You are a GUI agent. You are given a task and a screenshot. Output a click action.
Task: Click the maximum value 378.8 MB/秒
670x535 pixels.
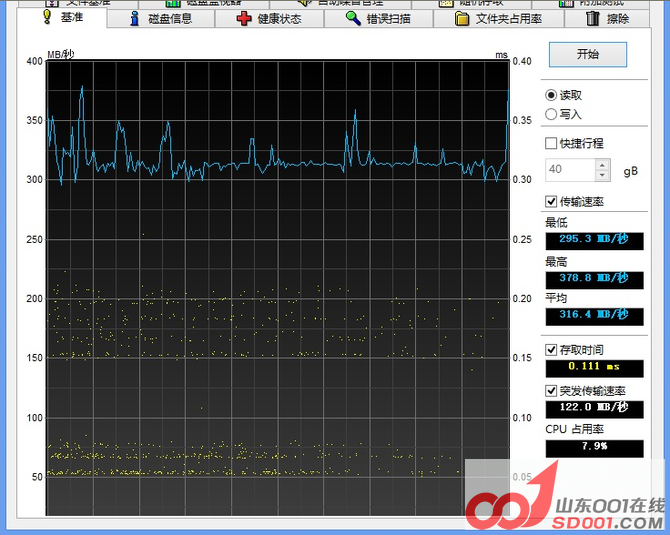coord(594,280)
